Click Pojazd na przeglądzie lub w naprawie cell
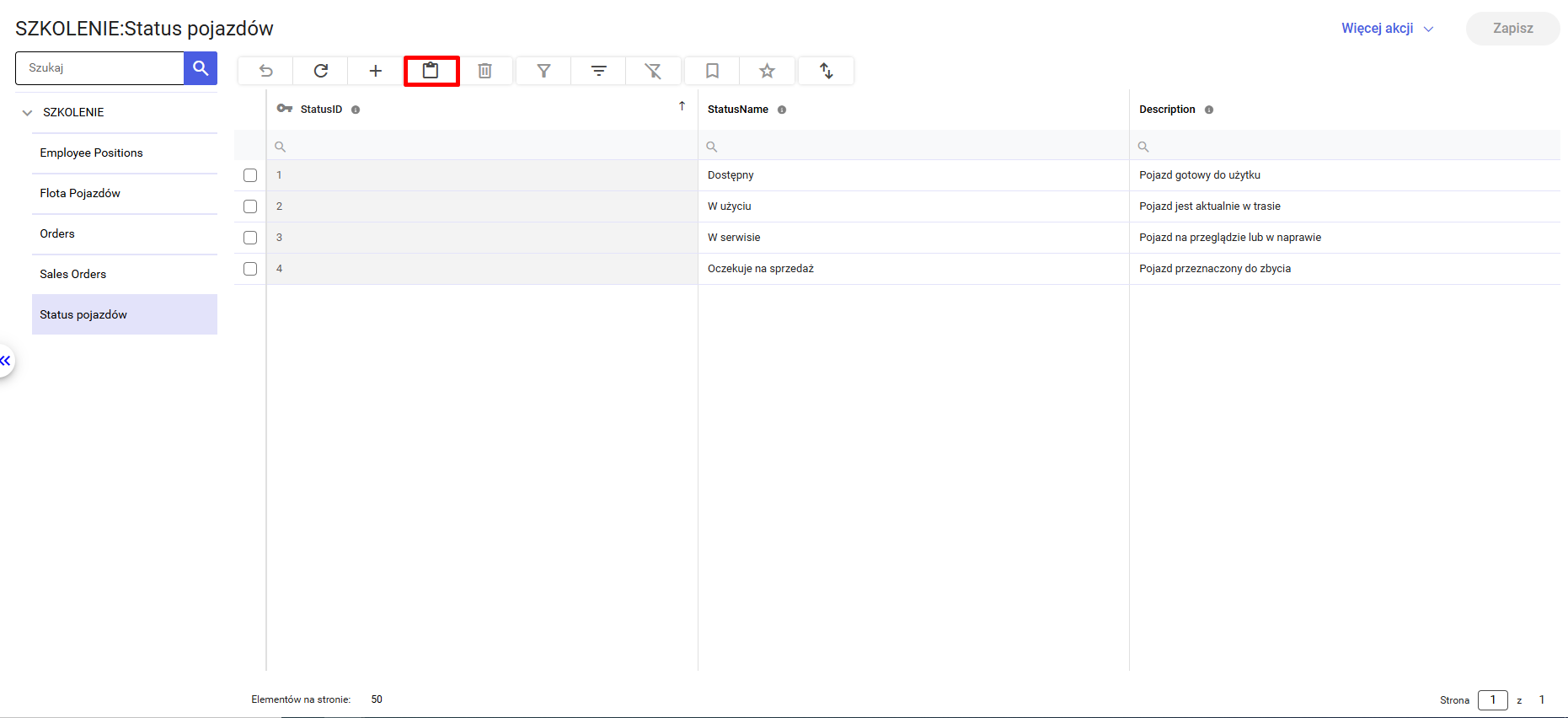This screenshot has width=1568, height=718. coord(1345,238)
